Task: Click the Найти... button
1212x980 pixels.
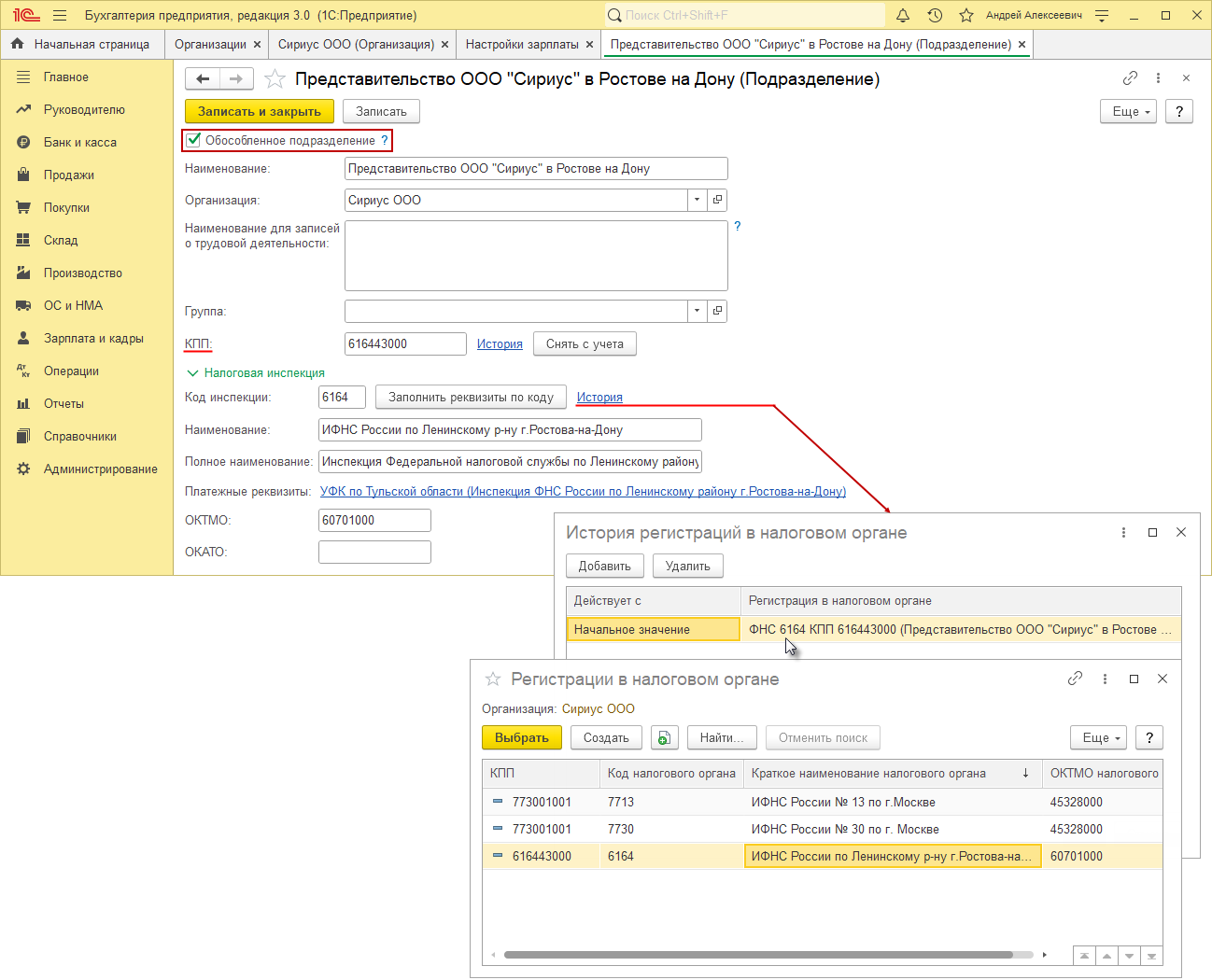Action: (x=722, y=737)
